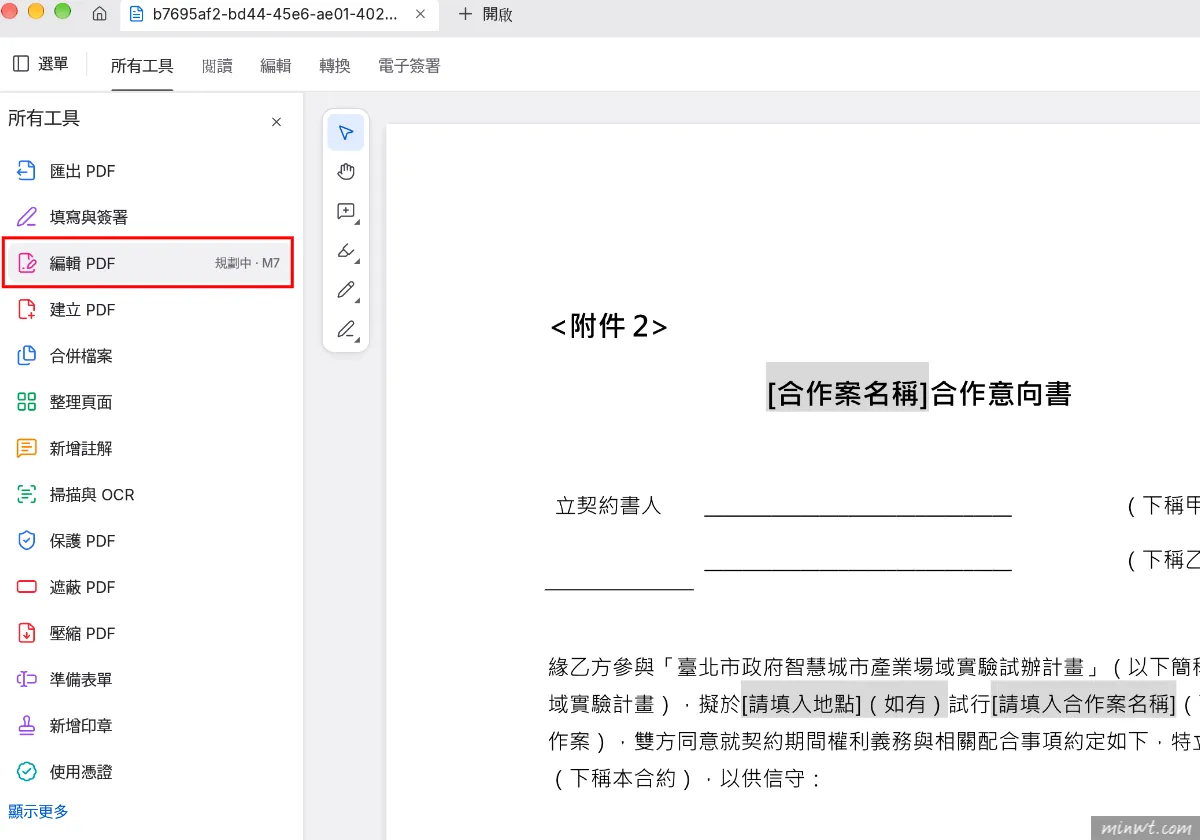The height and width of the screenshot is (840, 1200).
Task: Click the [請填入地點] placeholder field
Action: [801, 704]
